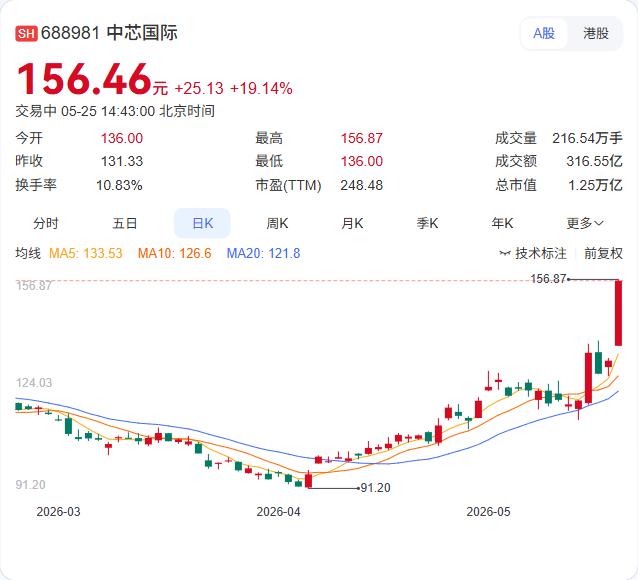Image resolution: width=638 pixels, height=580 pixels.
Task: Click the 2026-04 date axis label
Action: coord(278,512)
